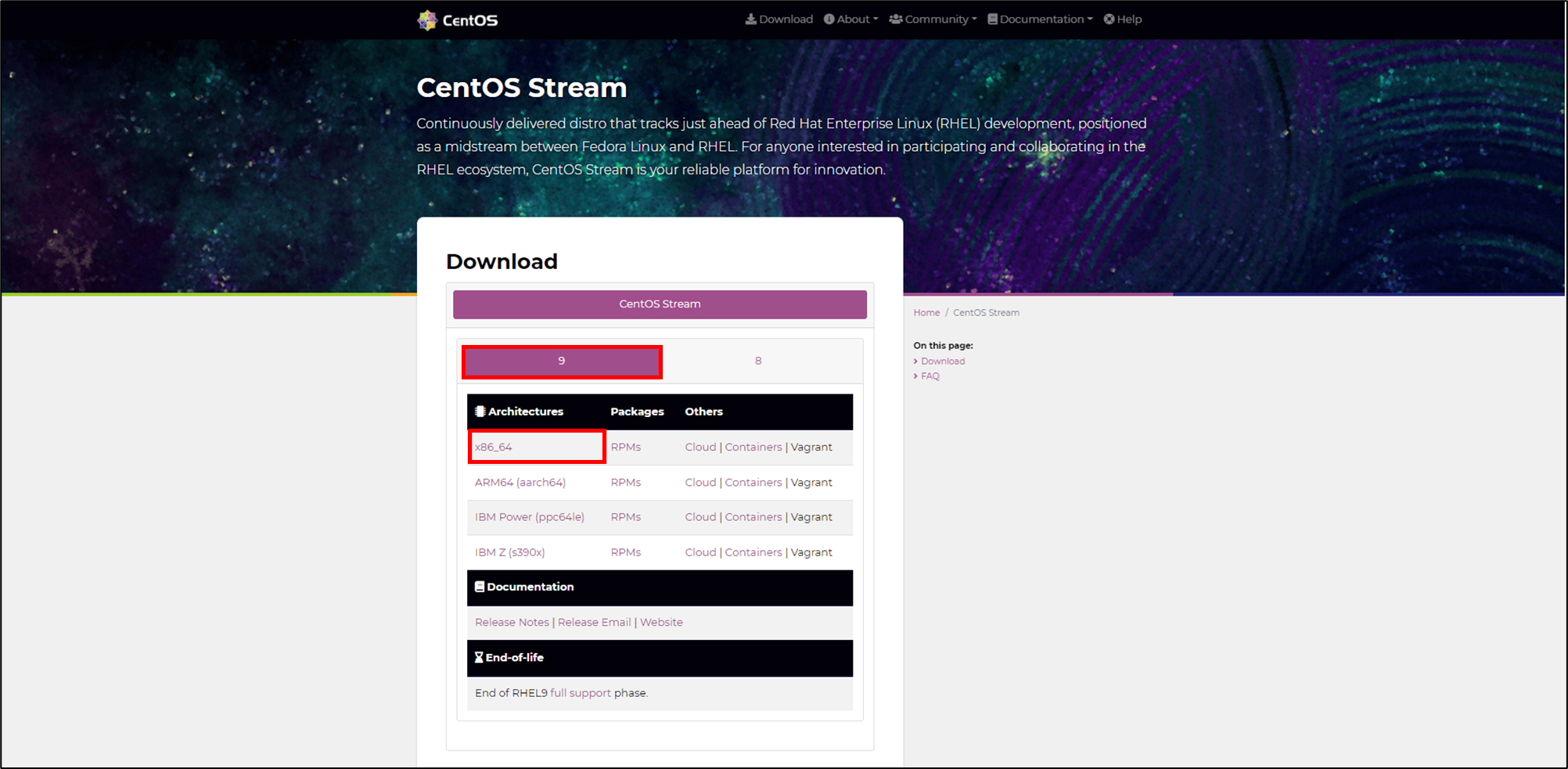Screen dimensions: 1568x769
Task: Click the CentOS Stream page title
Action: tap(522, 88)
